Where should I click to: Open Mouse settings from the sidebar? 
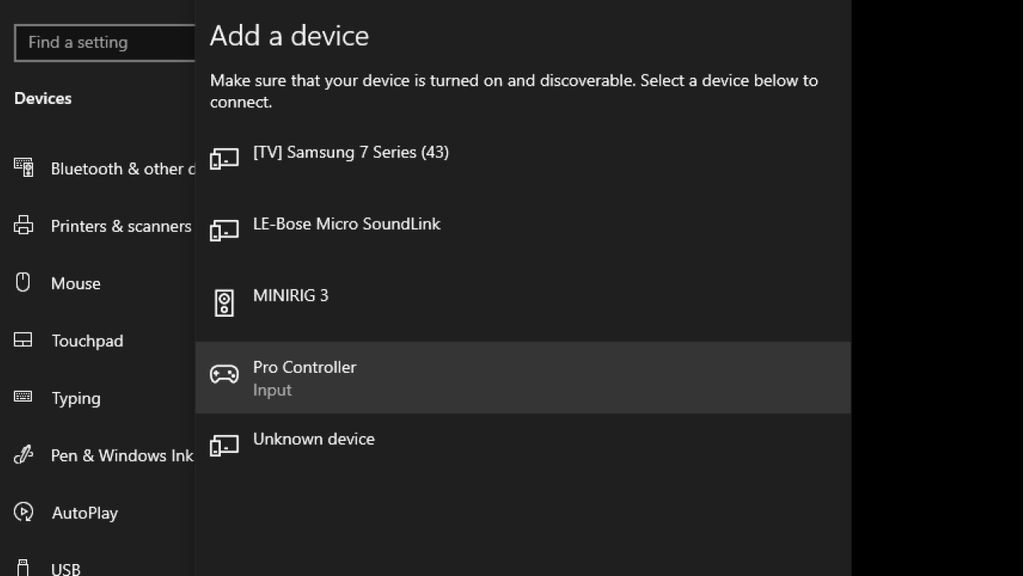pos(75,283)
